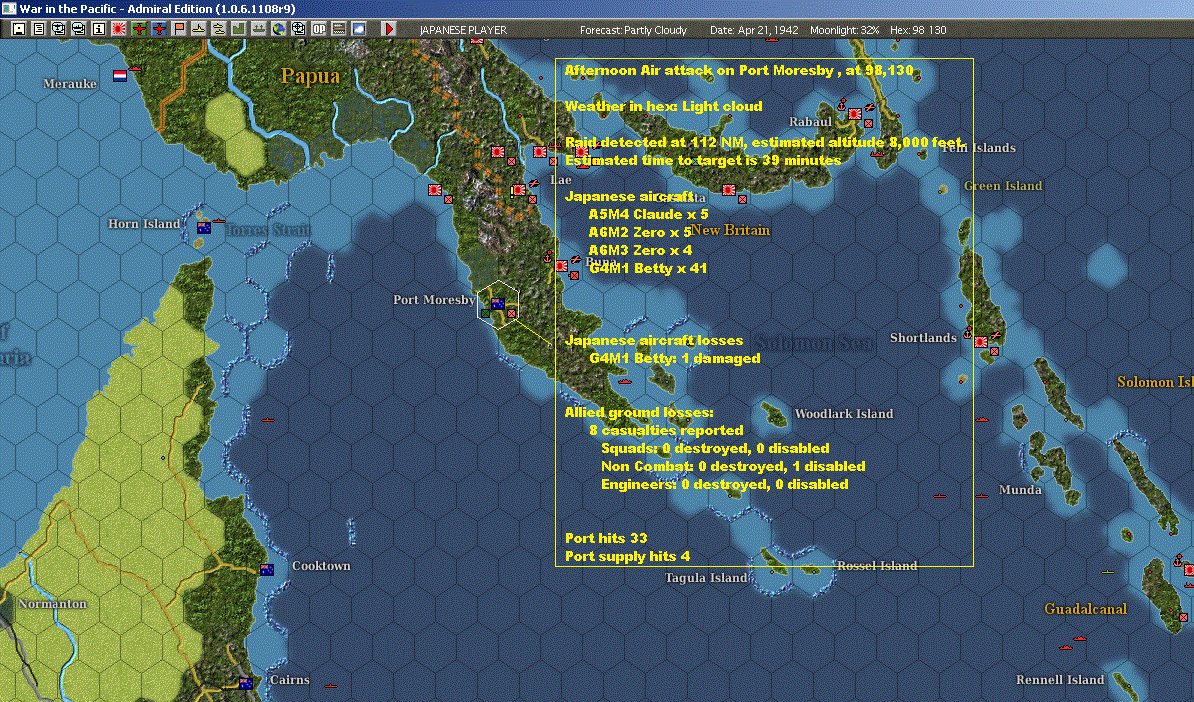Click the '8 casualties reported' line

coord(666,430)
